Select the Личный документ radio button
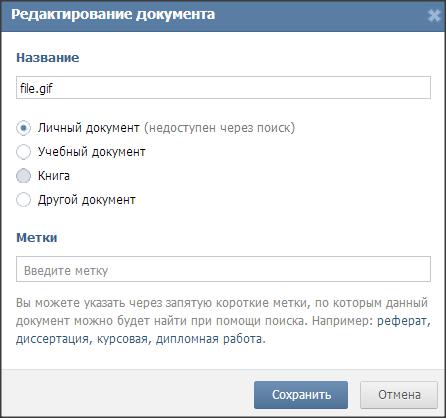 [x=23, y=128]
